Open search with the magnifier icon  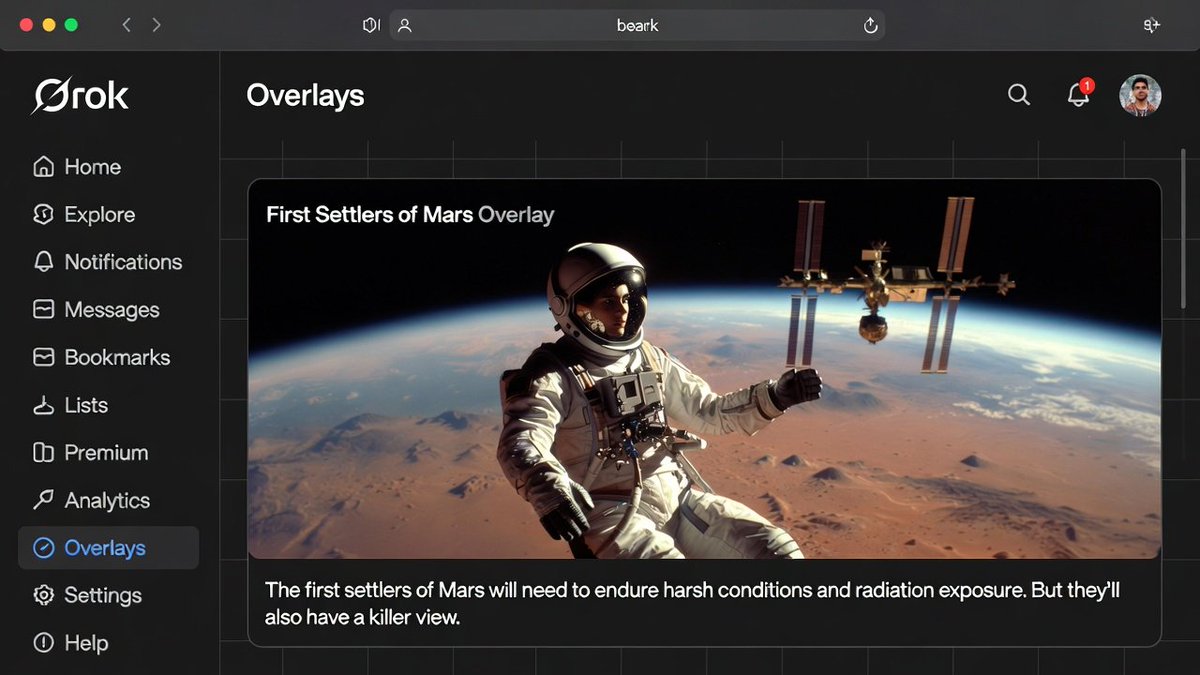click(1018, 95)
